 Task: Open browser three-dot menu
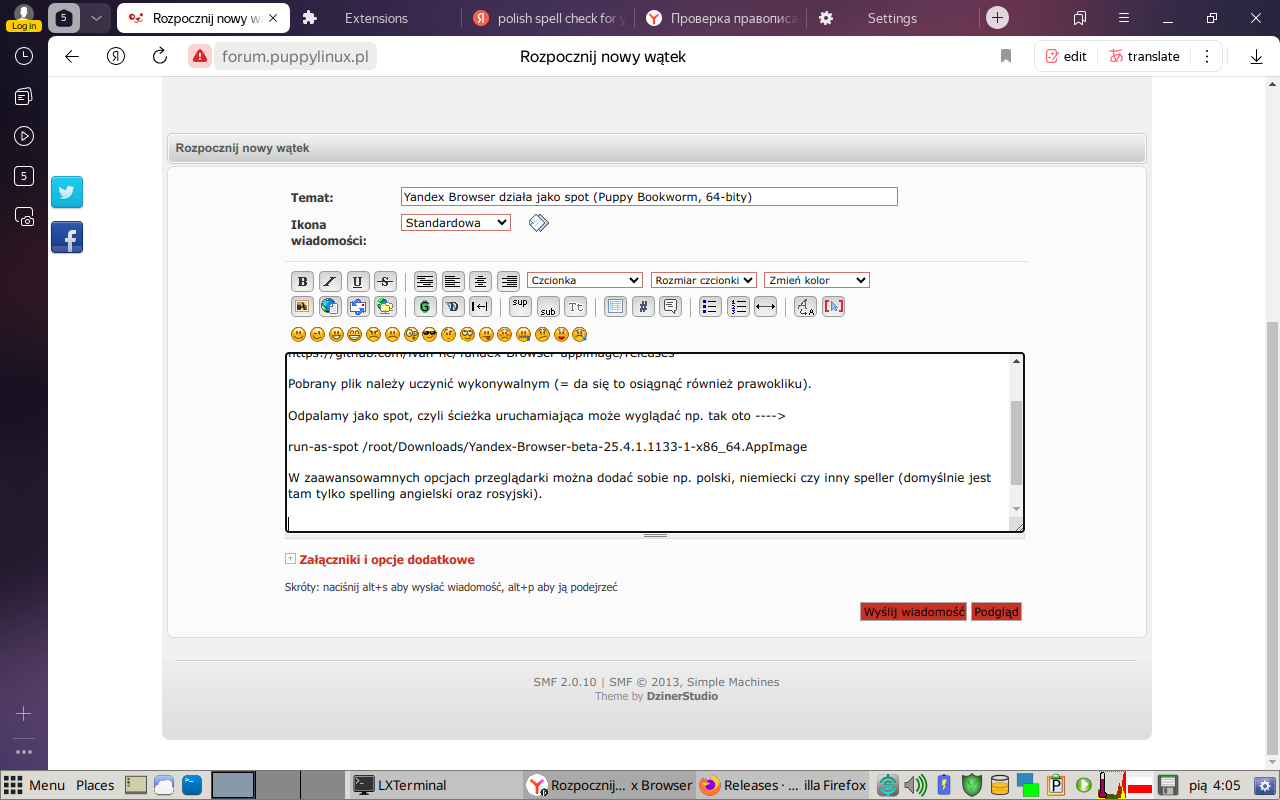tap(1207, 57)
